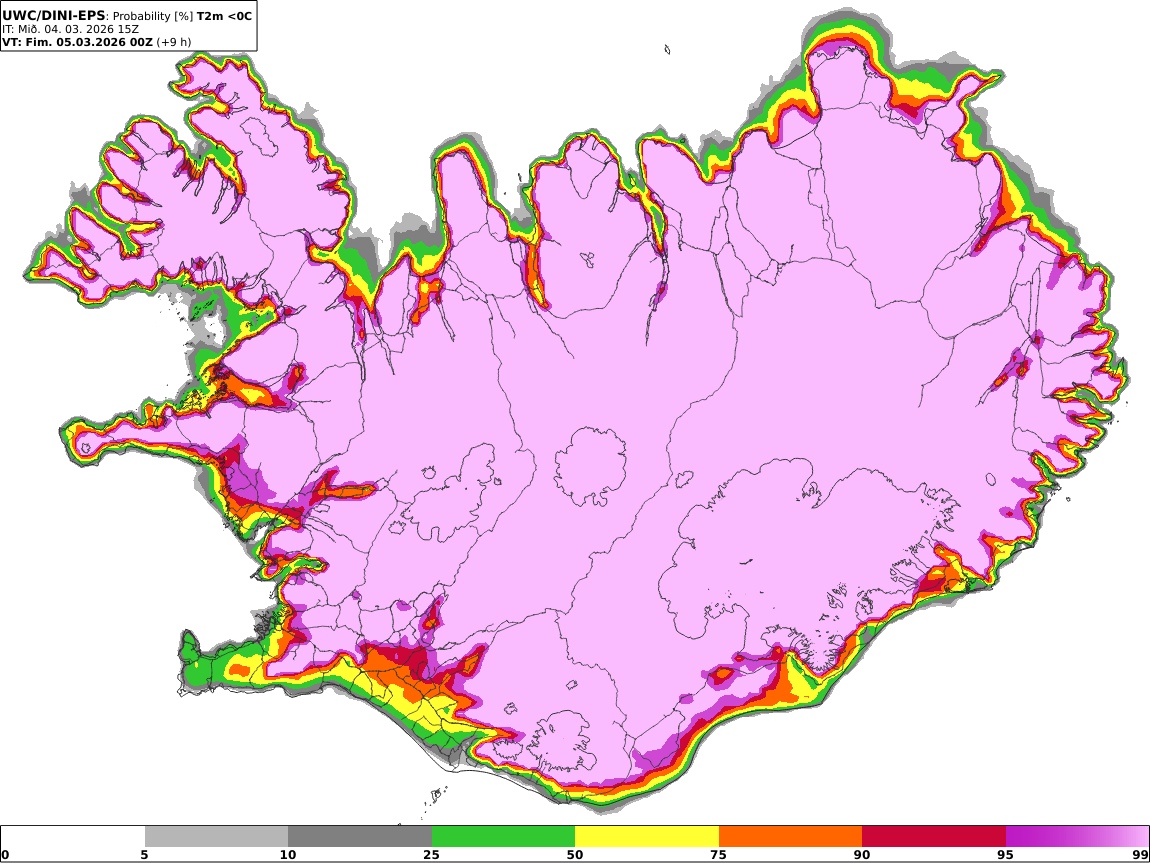Click the valid time line 'VT: Fim. 05.03.2026 00Z'
The height and width of the screenshot is (863, 1150).
click(x=78, y=42)
